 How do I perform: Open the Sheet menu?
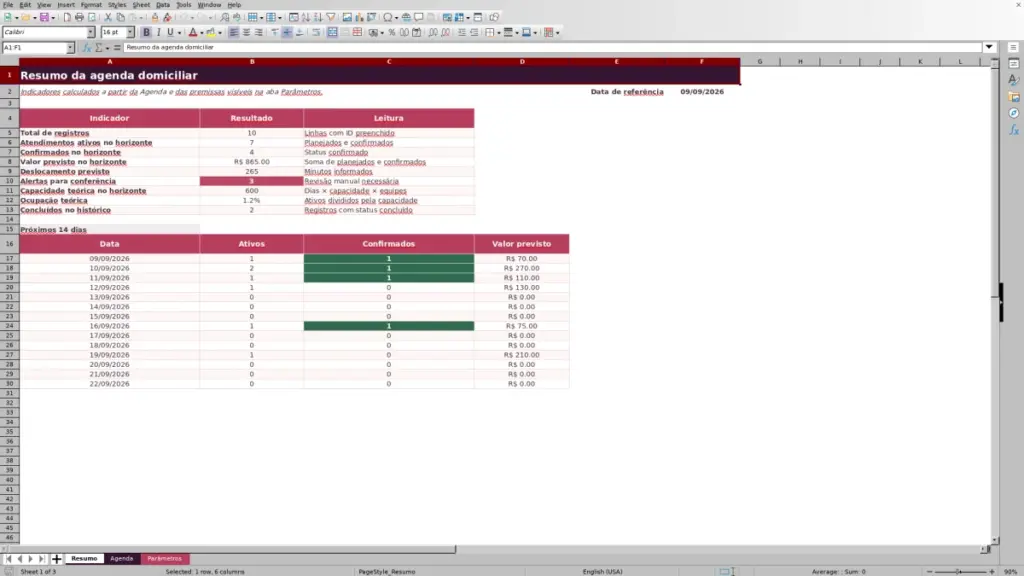click(141, 5)
